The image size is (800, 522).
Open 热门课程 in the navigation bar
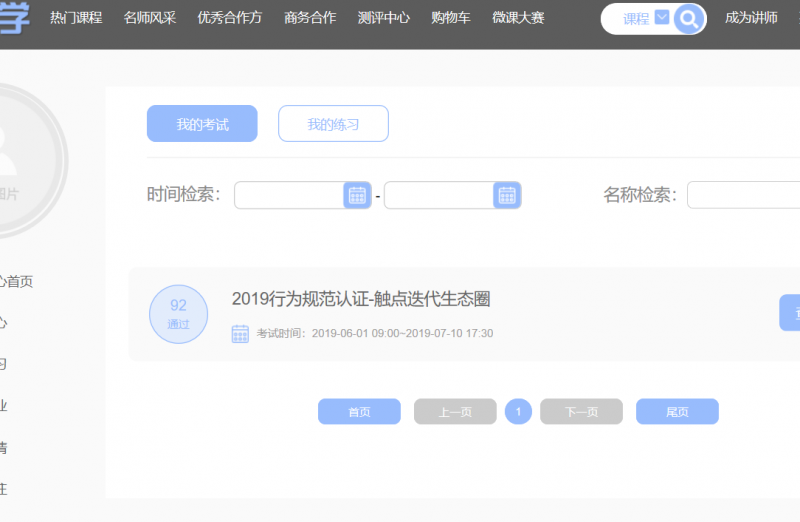[76, 18]
